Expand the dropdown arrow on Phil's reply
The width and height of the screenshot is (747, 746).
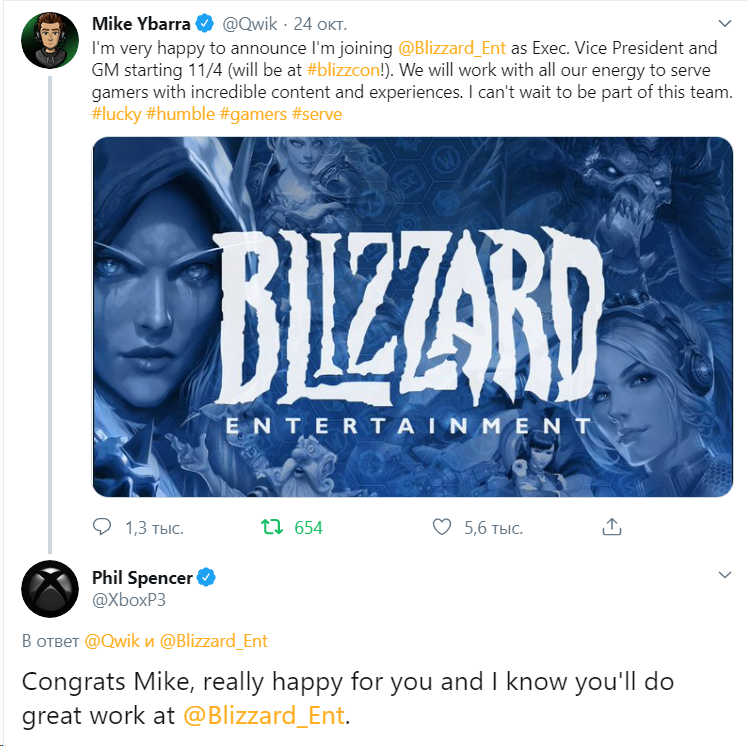725,576
